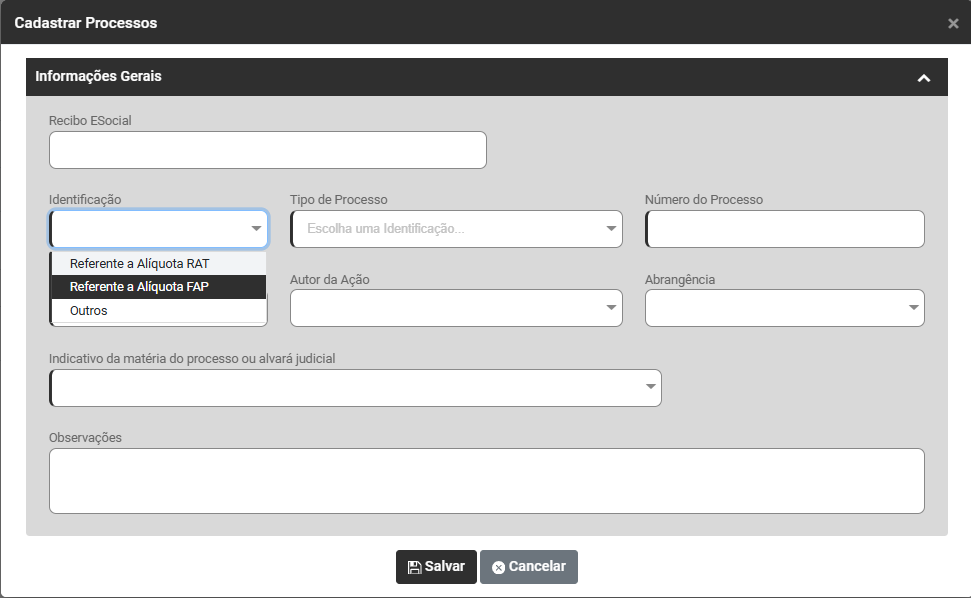Viewport: 971px width, 598px height.
Task: Click the Recibo ESocial input field
Action: pyautogui.click(x=267, y=150)
